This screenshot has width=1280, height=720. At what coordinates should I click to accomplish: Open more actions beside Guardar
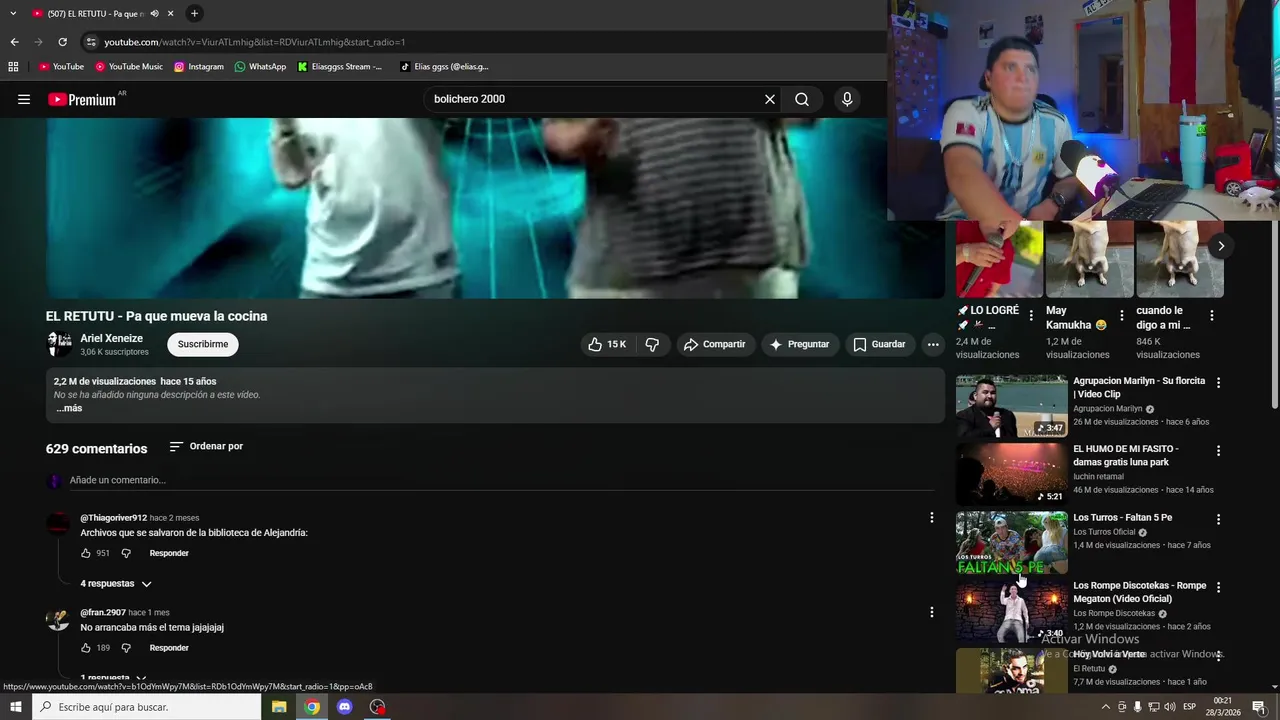[x=933, y=344]
